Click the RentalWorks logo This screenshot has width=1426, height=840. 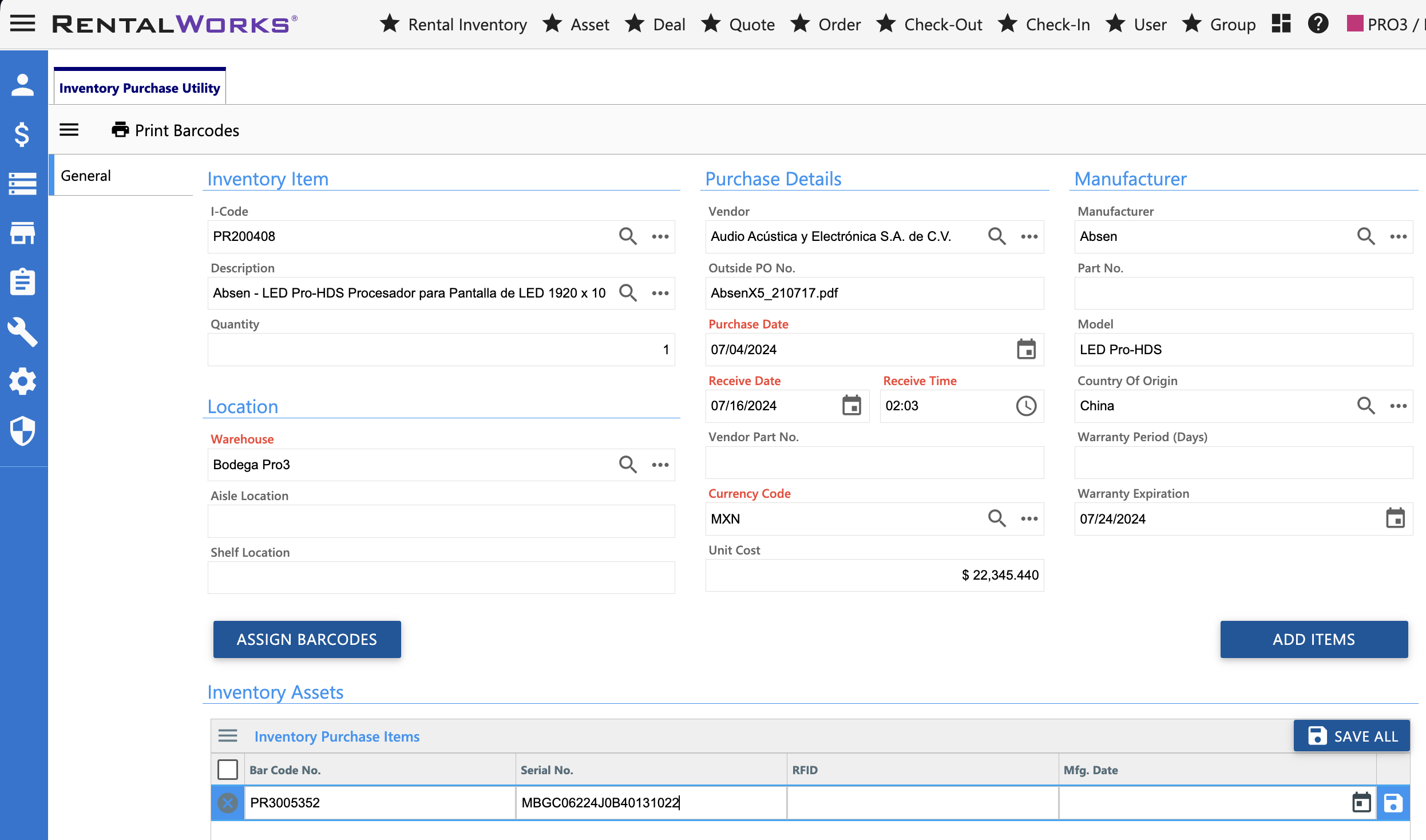tap(175, 24)
